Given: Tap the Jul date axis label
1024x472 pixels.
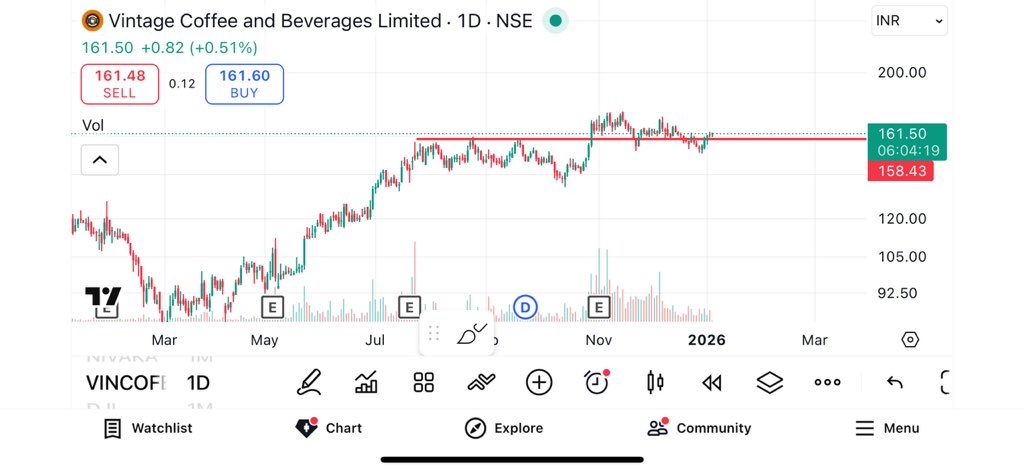Looking at the screenshot, I should pyautogui.click(x=374, y=340).
